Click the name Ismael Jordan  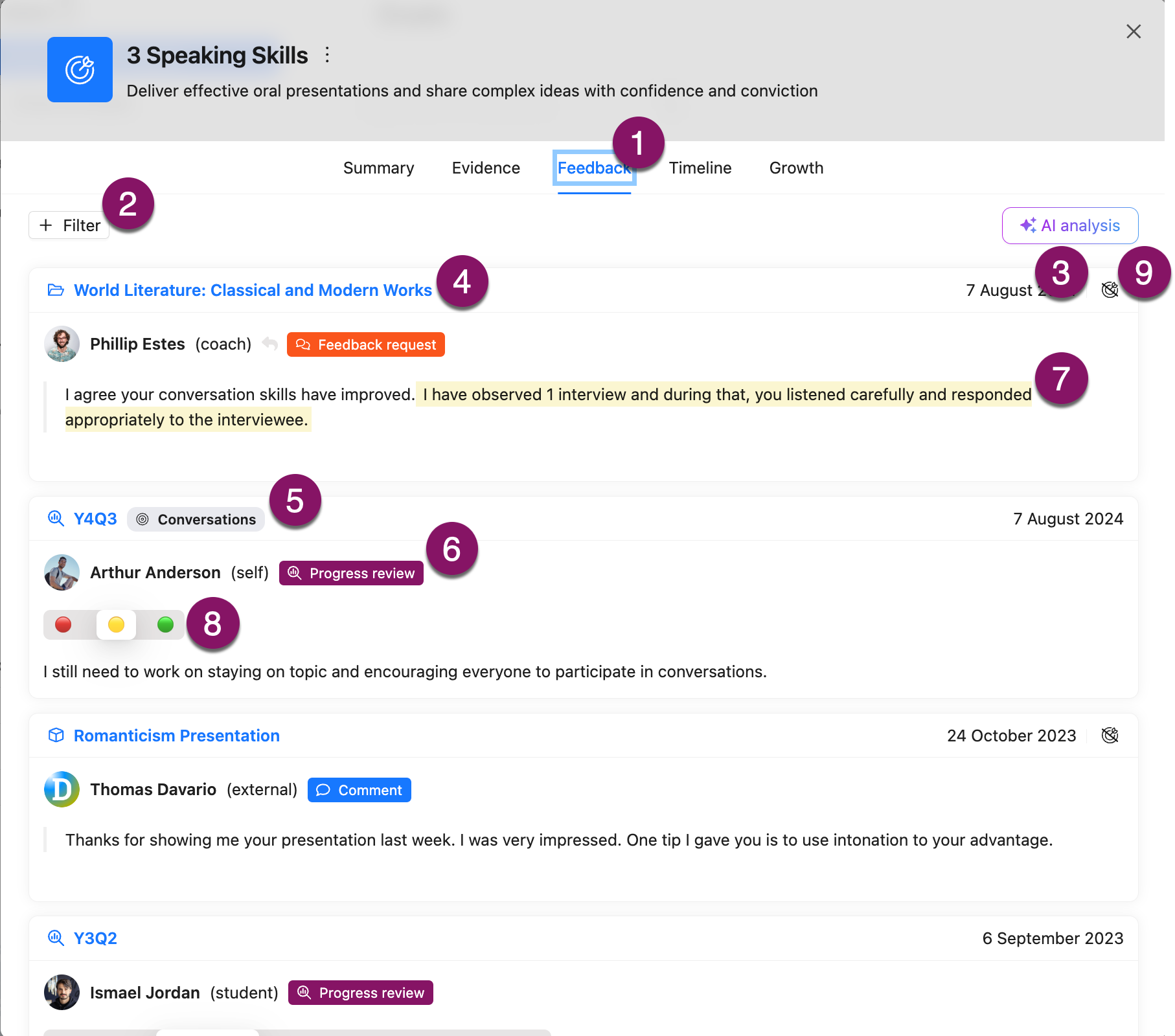coord(145,993)
